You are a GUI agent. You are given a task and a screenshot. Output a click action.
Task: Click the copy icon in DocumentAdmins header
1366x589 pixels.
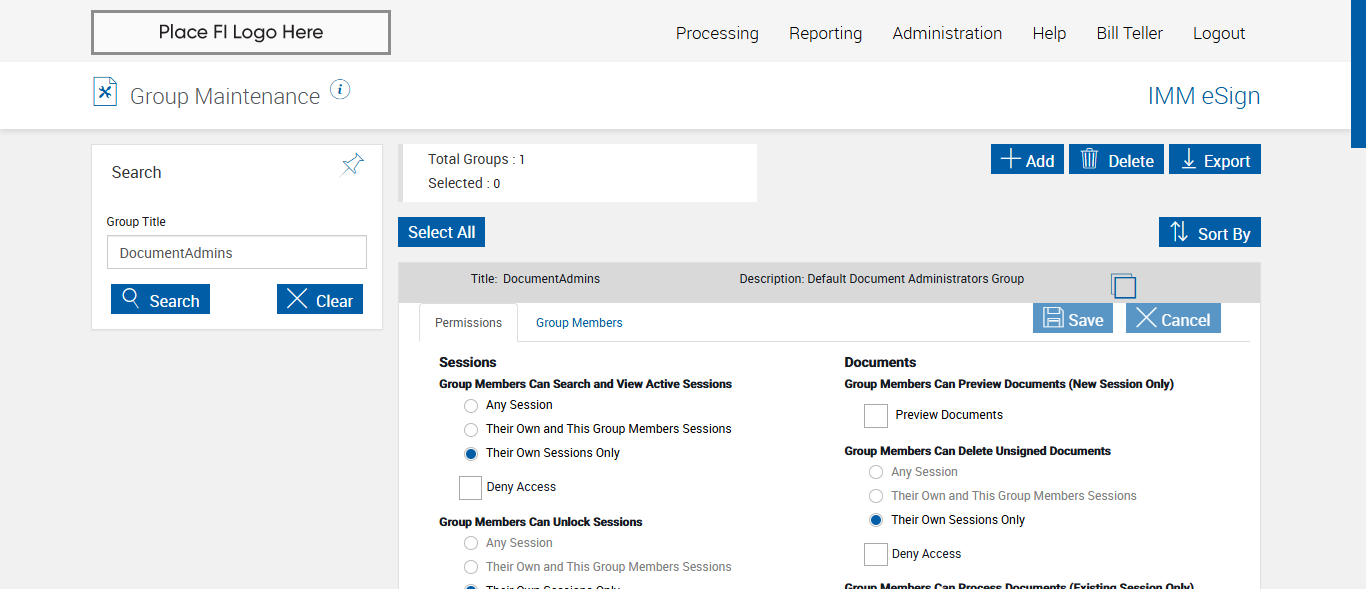pos(1124,286)
